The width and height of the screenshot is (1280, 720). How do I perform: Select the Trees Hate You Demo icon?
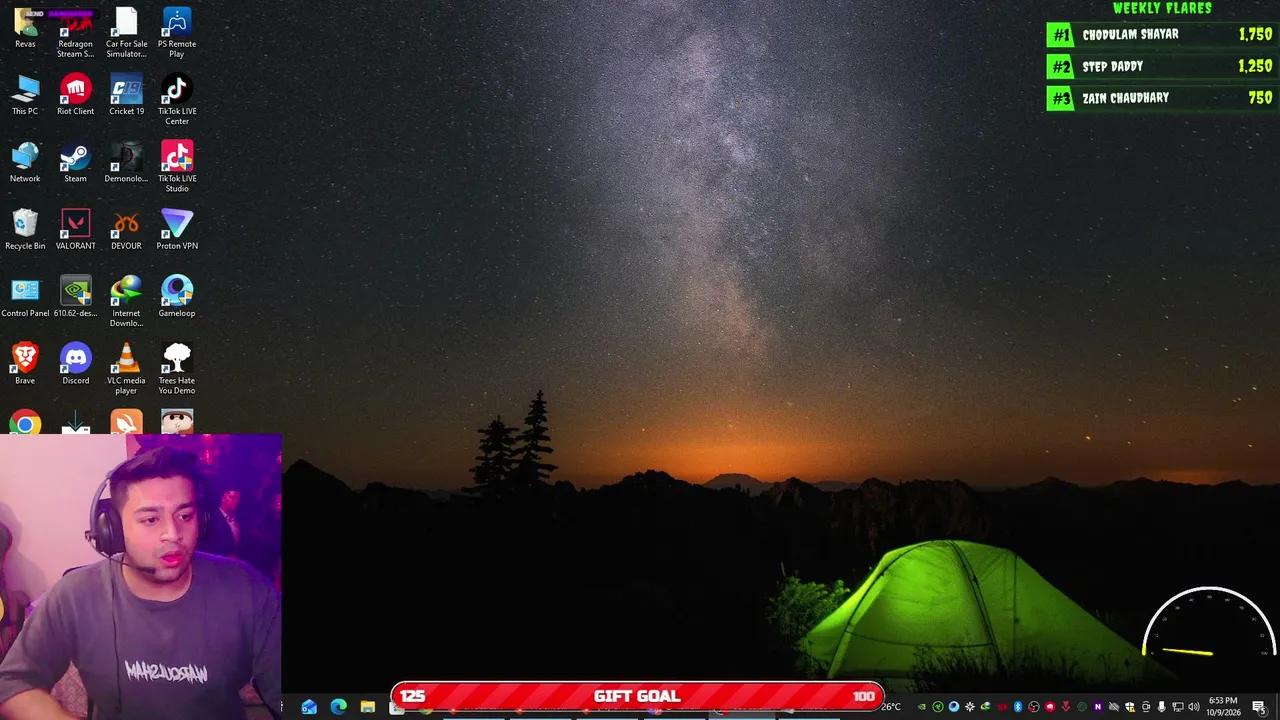pyautogui.click(x=177, y=369)
